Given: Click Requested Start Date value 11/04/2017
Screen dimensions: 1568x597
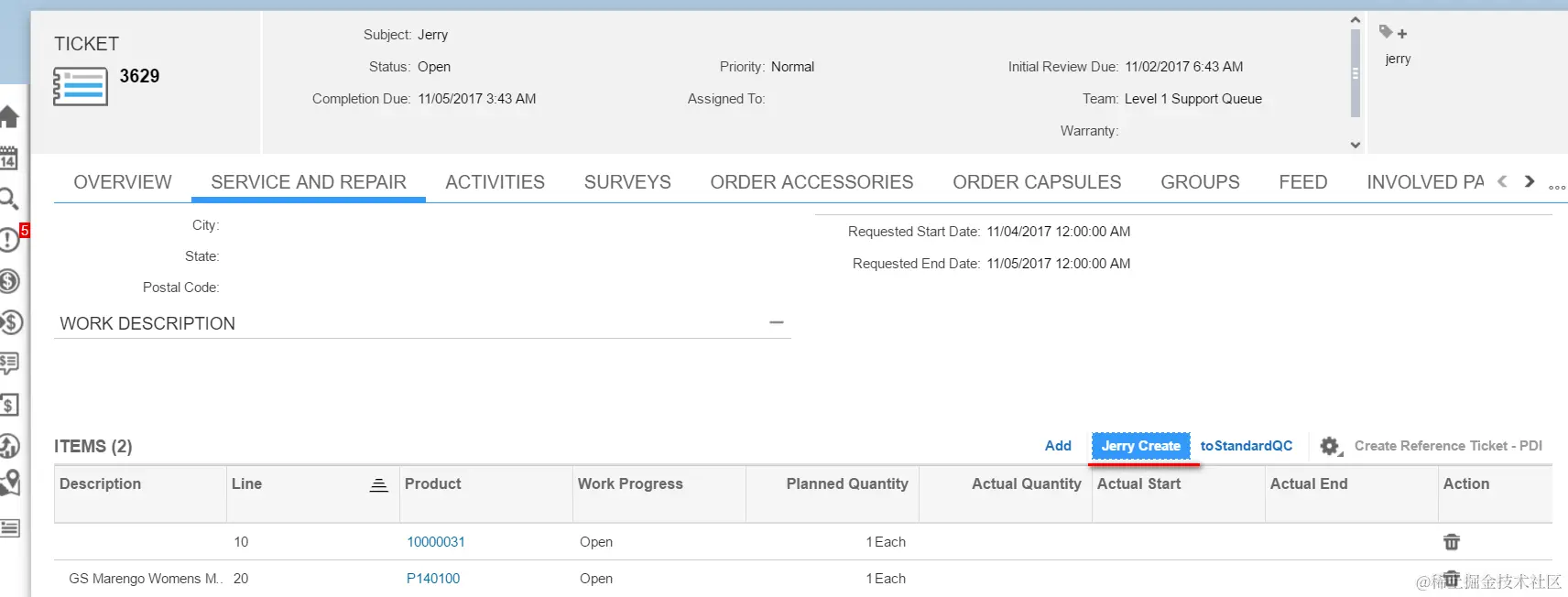Looking at the screenshot, I should 1058,232.
